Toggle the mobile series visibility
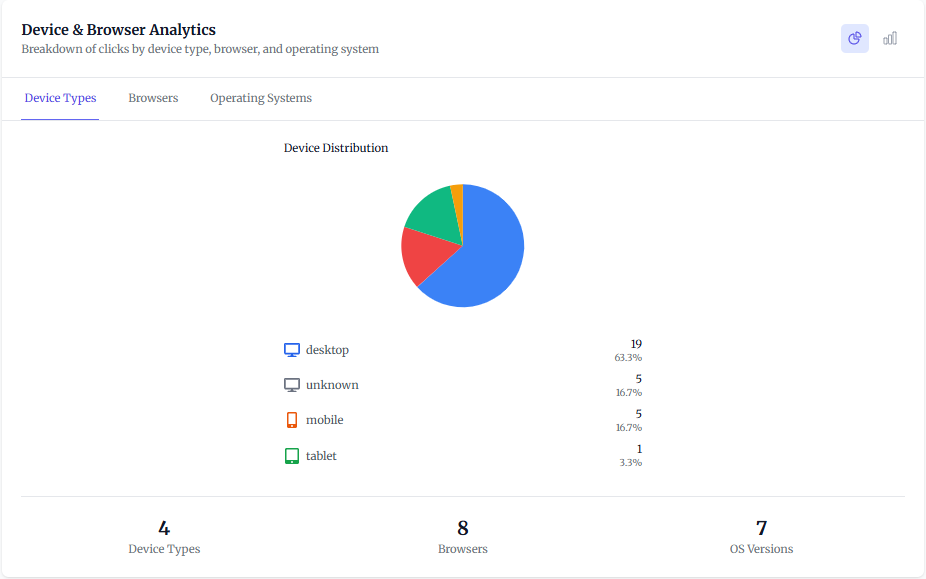The width and height of the screenshot is (926, 579). [x=323, y=419]
